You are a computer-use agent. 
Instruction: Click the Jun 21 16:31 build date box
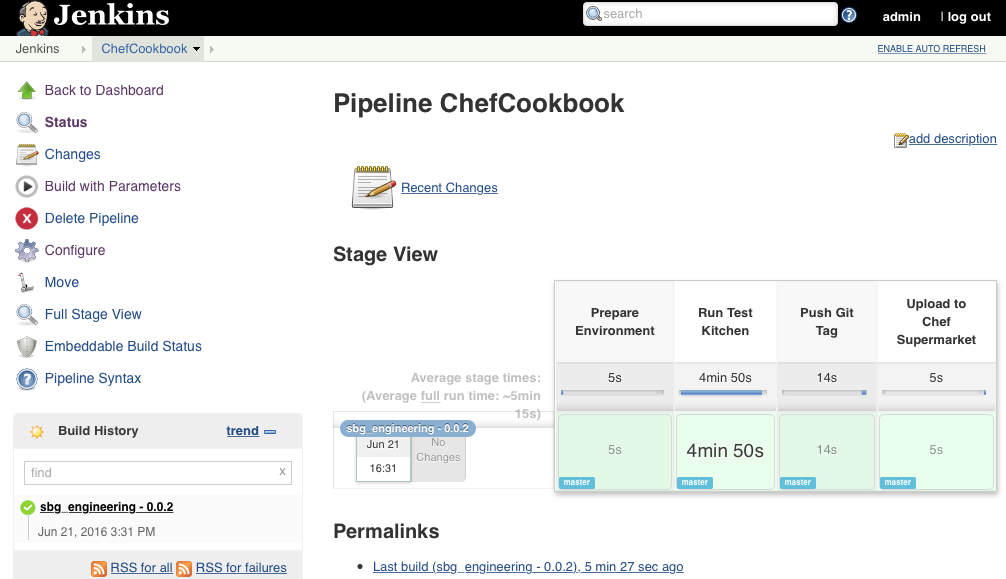(x=383, y=457)
